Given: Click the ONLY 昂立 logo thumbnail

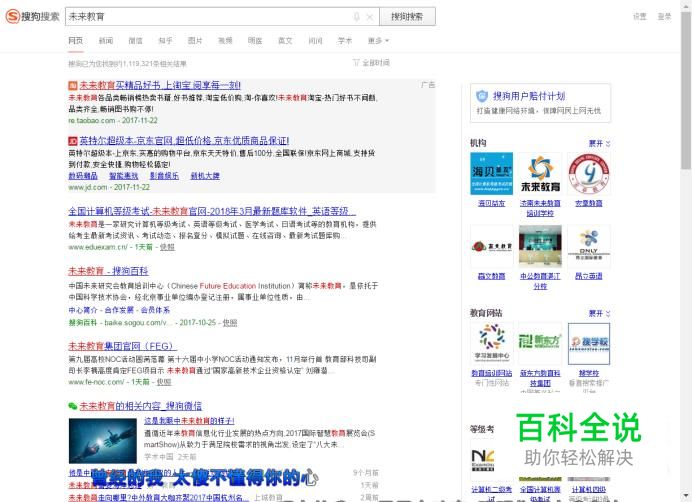Looking at the screenshot, I should (x=589, y=246).
